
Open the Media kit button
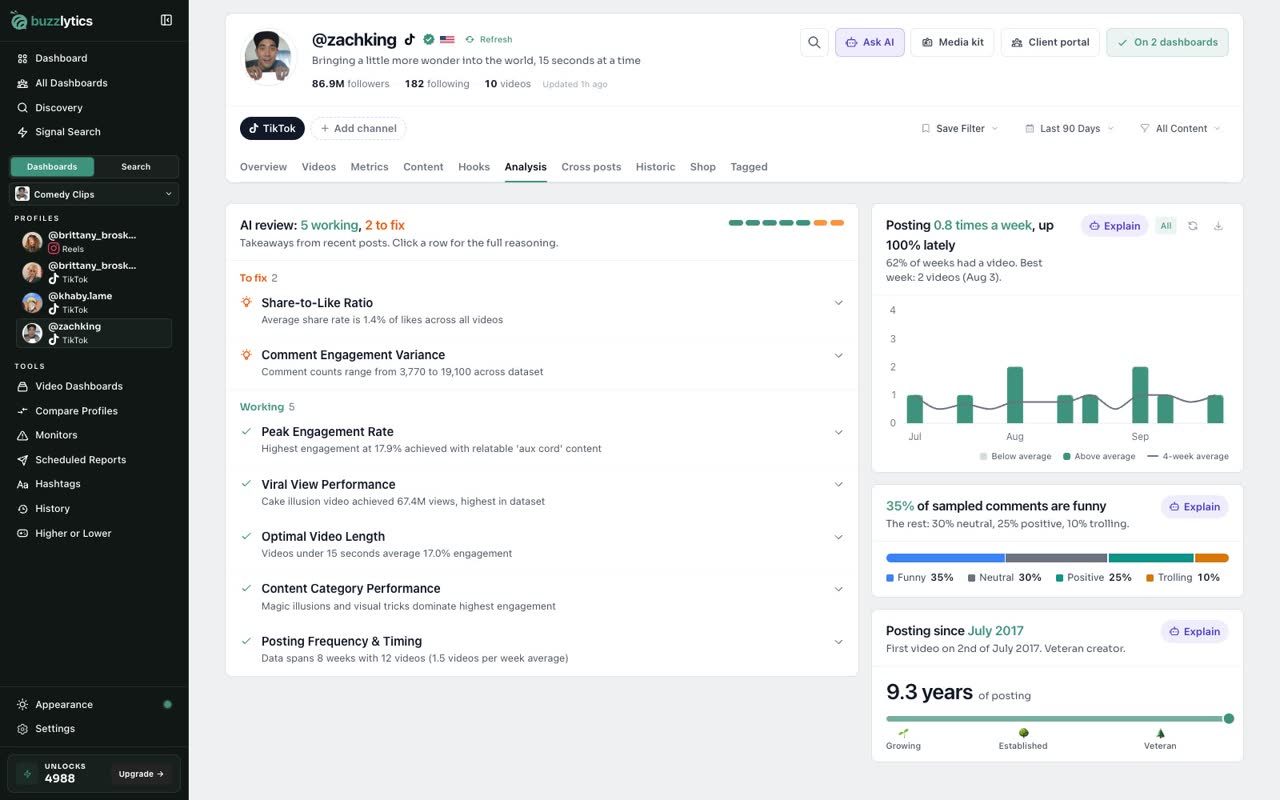tap(952, 42)
